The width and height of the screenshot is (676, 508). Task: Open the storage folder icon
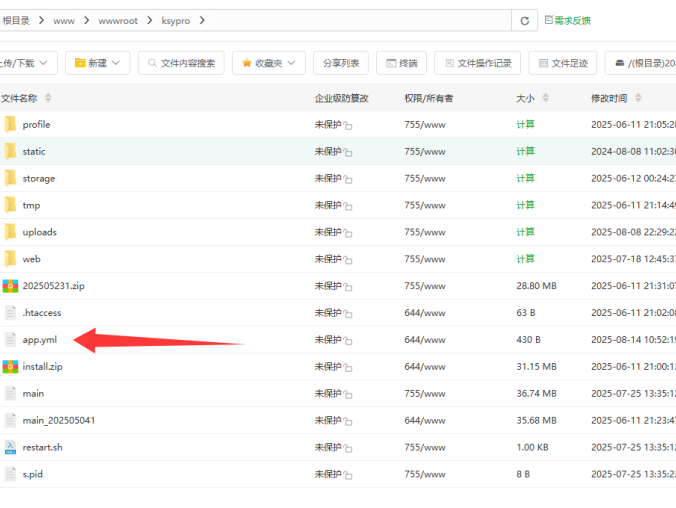click(10, 178)
